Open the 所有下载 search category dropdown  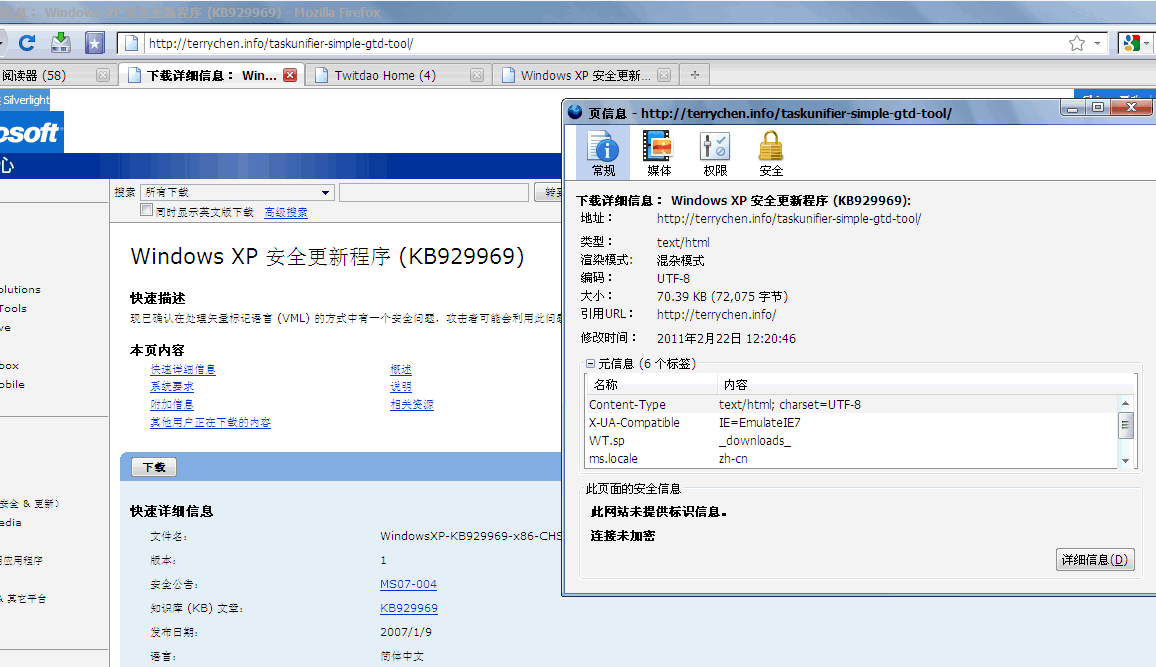pos(237,192)
